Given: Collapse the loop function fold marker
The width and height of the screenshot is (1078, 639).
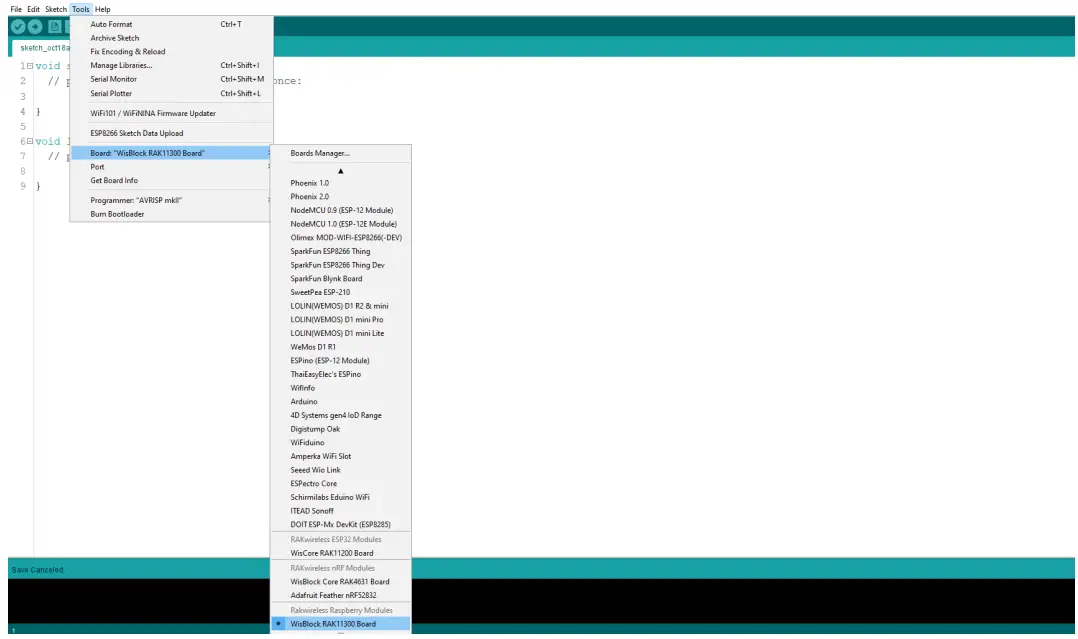Looking at the screenshot, I should coord(30,142).
